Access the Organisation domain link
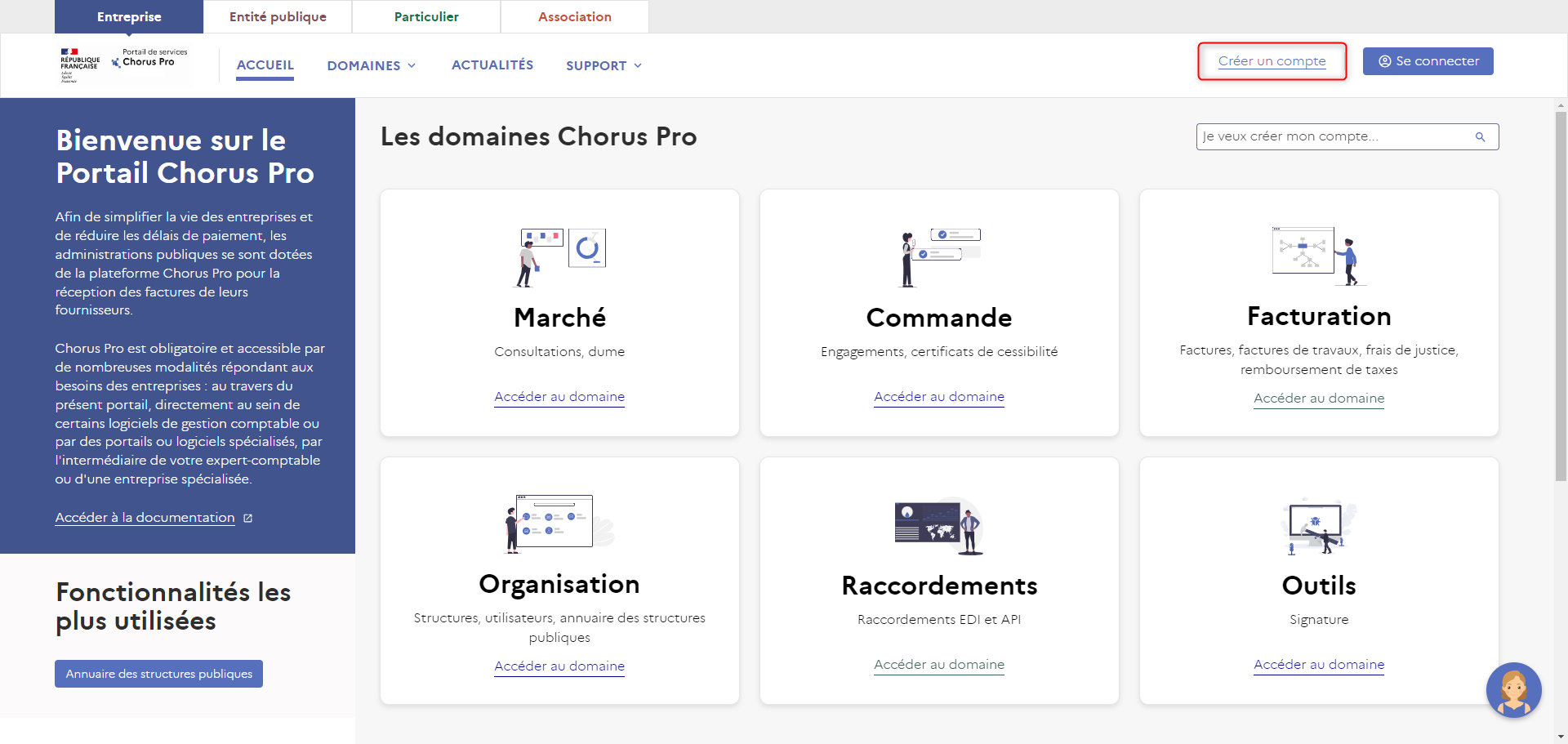1568x744 pixels. (x=559, y=666)
